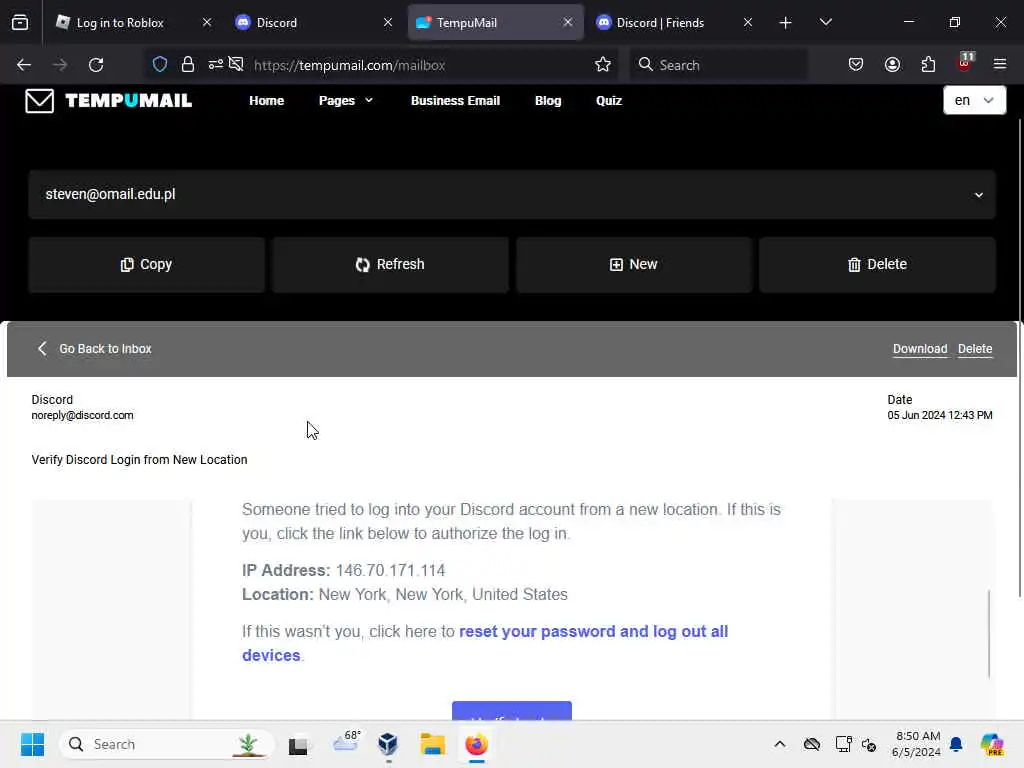Click the TEMPUMAIL logo text

click(x=129, y=101)
